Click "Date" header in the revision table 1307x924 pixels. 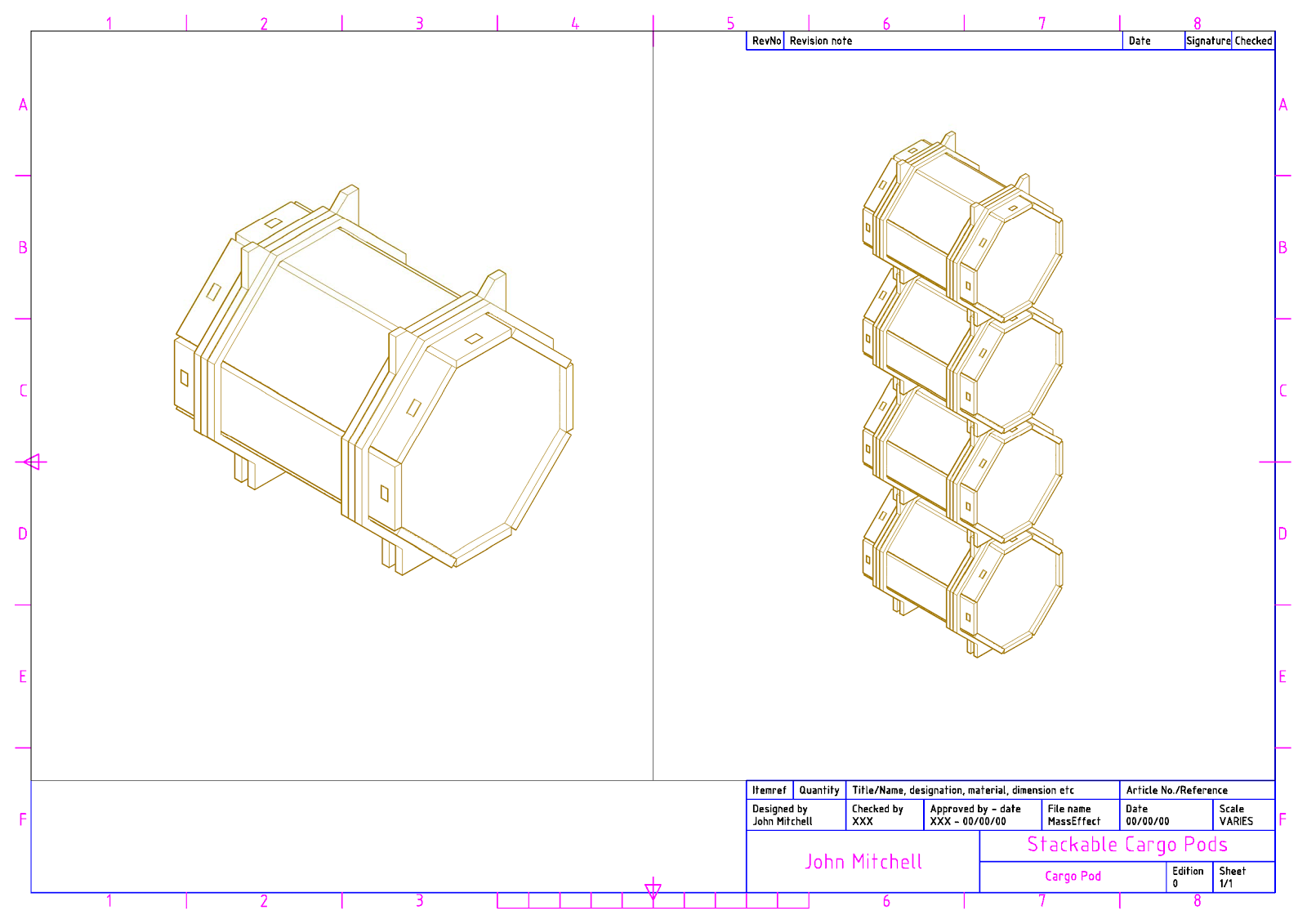1140,41
